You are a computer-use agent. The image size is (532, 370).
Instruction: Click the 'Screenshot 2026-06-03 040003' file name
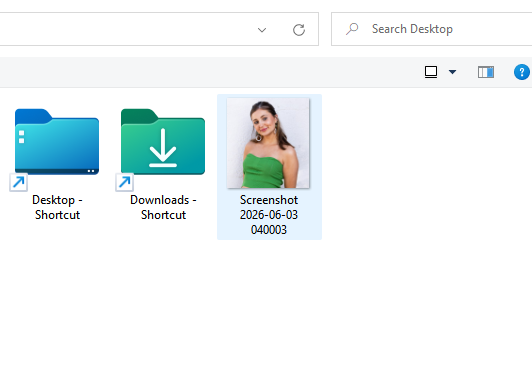tap(269, 215)
